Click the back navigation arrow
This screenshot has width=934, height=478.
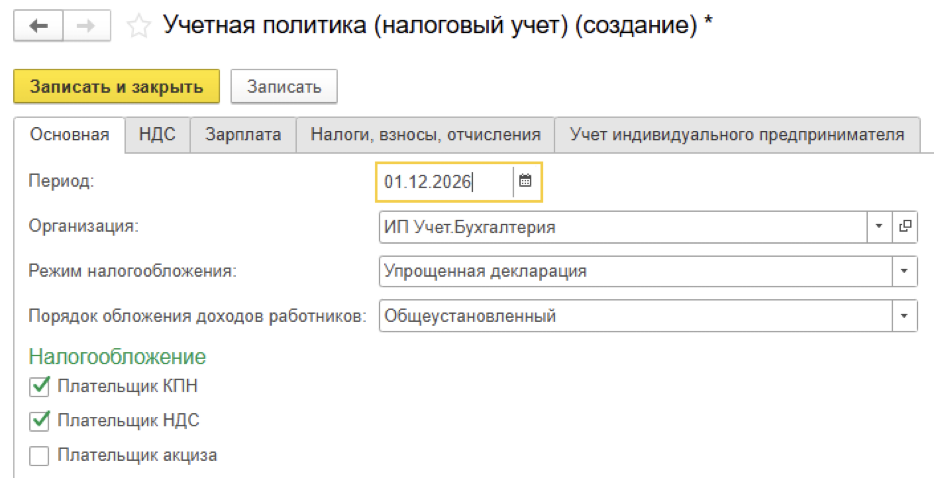[x=40, y=27]
